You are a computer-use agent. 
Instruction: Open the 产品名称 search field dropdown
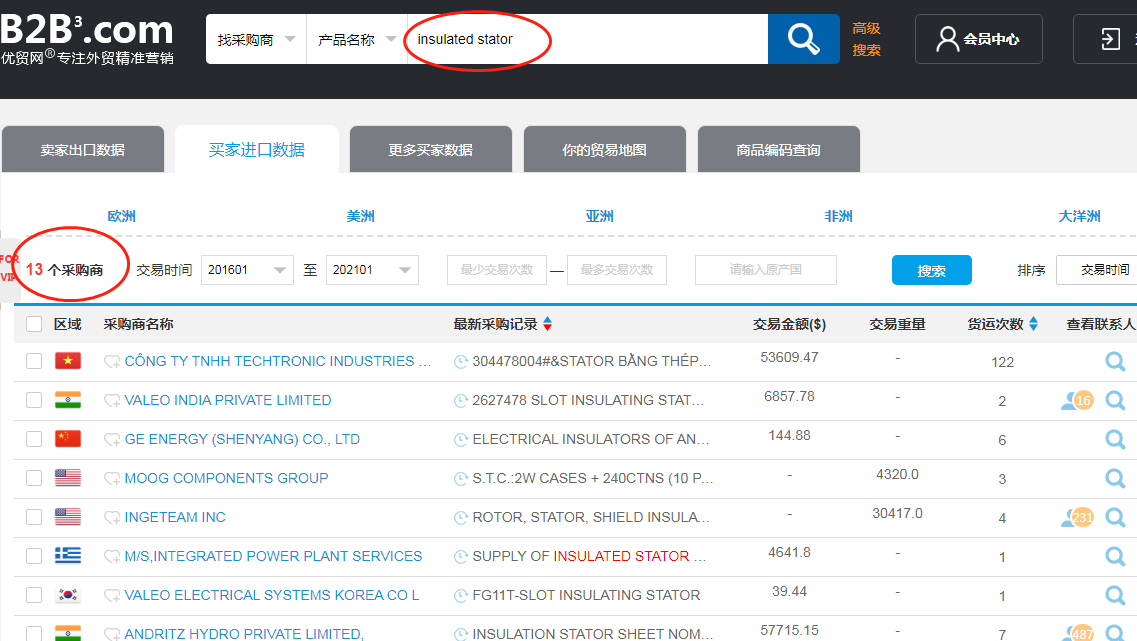[357, 39]
